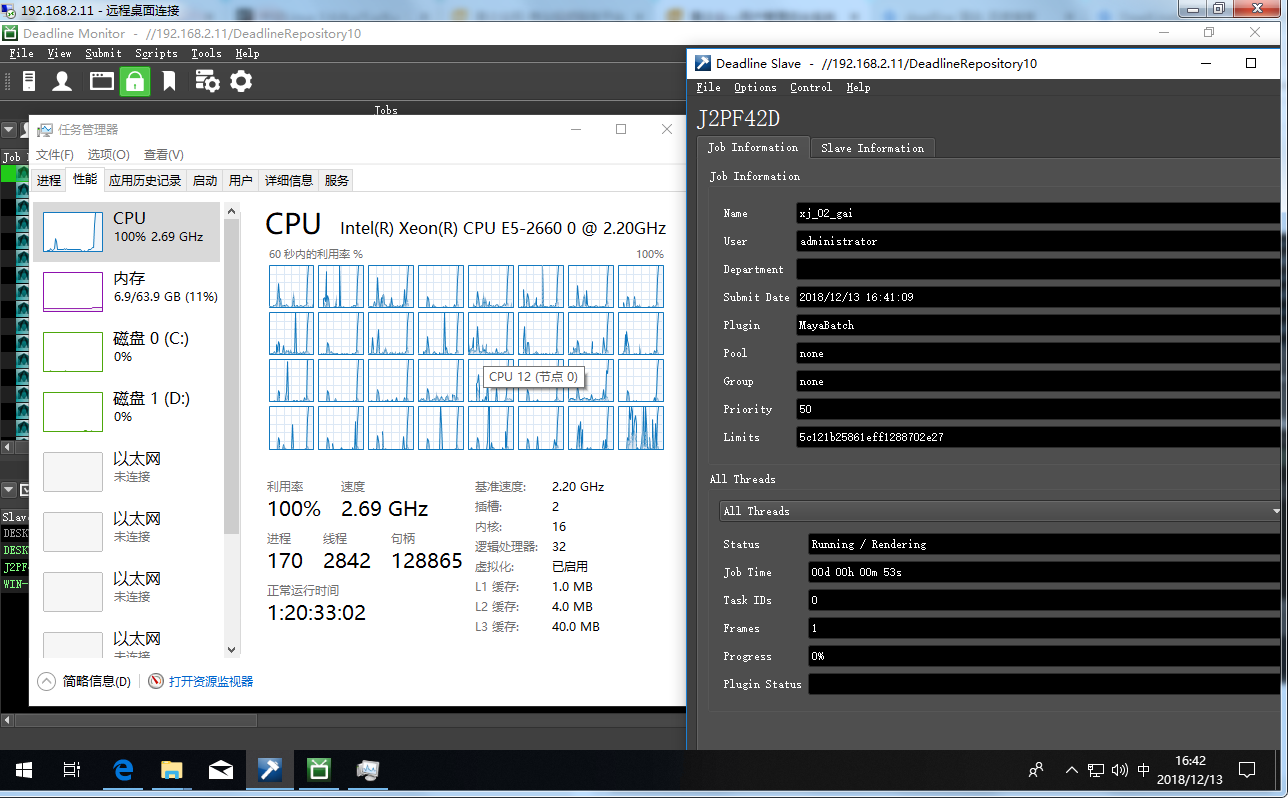Open the All Threads dropdown

click(1000, 511)
